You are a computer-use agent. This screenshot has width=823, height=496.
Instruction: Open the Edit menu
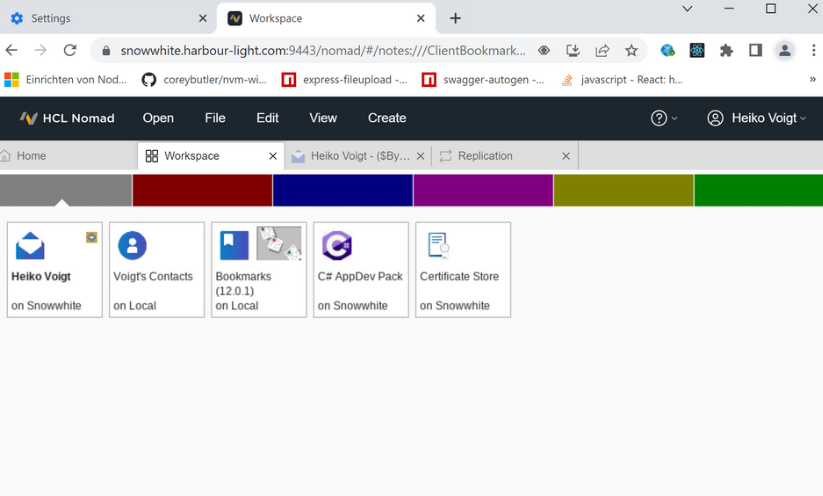pos(267,118)
